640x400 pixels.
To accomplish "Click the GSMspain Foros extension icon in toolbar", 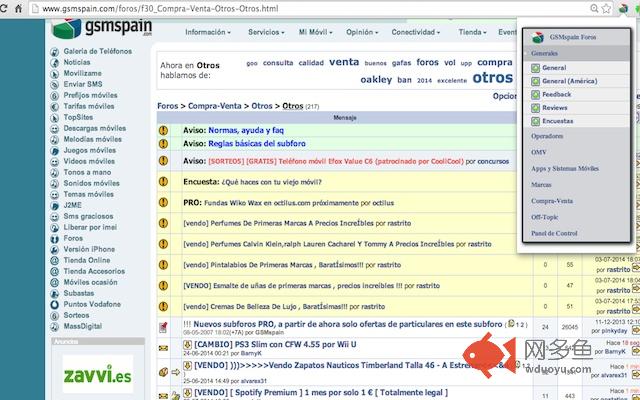I will click(x=623, y=8).
